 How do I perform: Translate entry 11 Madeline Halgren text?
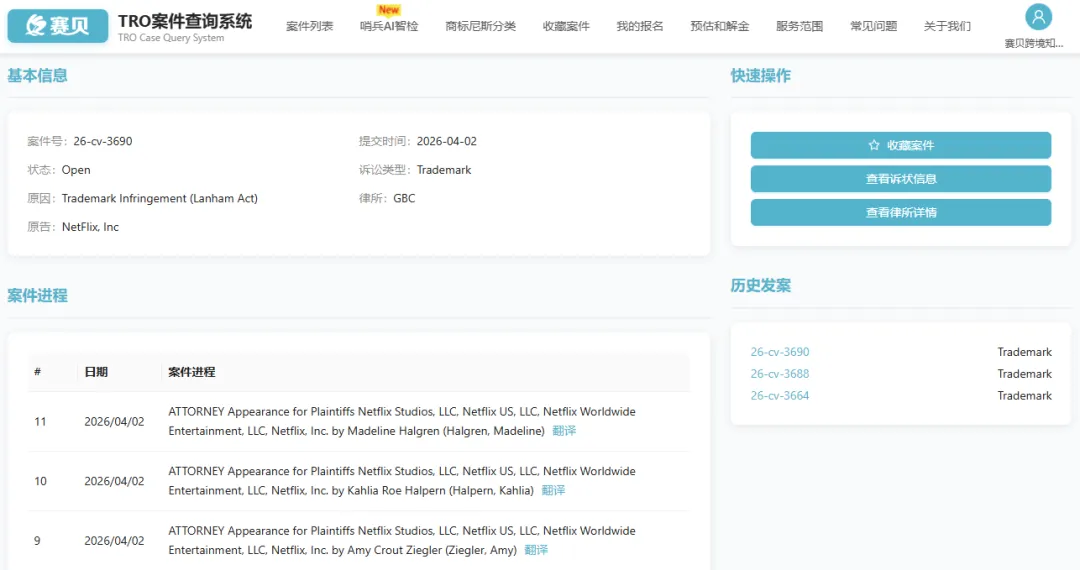[x=564, y=431]
